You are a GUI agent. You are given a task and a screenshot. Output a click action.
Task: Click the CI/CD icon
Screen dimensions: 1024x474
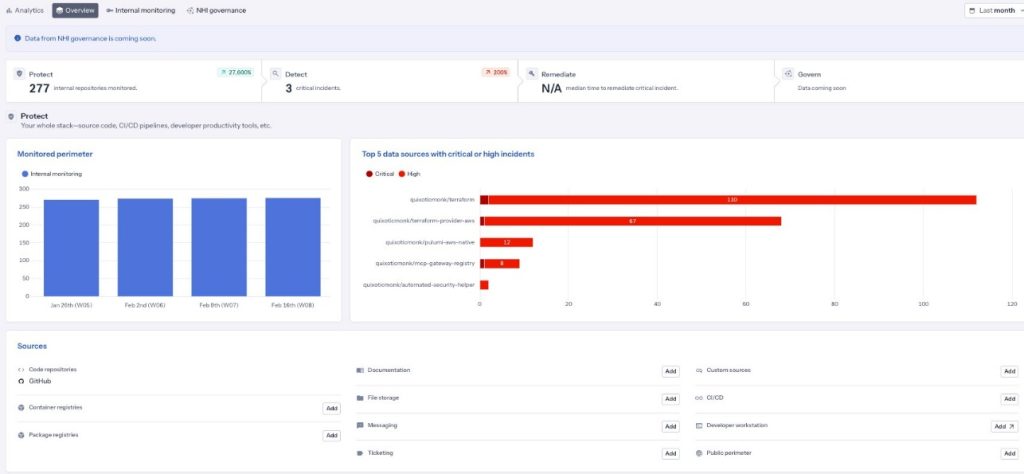coord(699,398)
